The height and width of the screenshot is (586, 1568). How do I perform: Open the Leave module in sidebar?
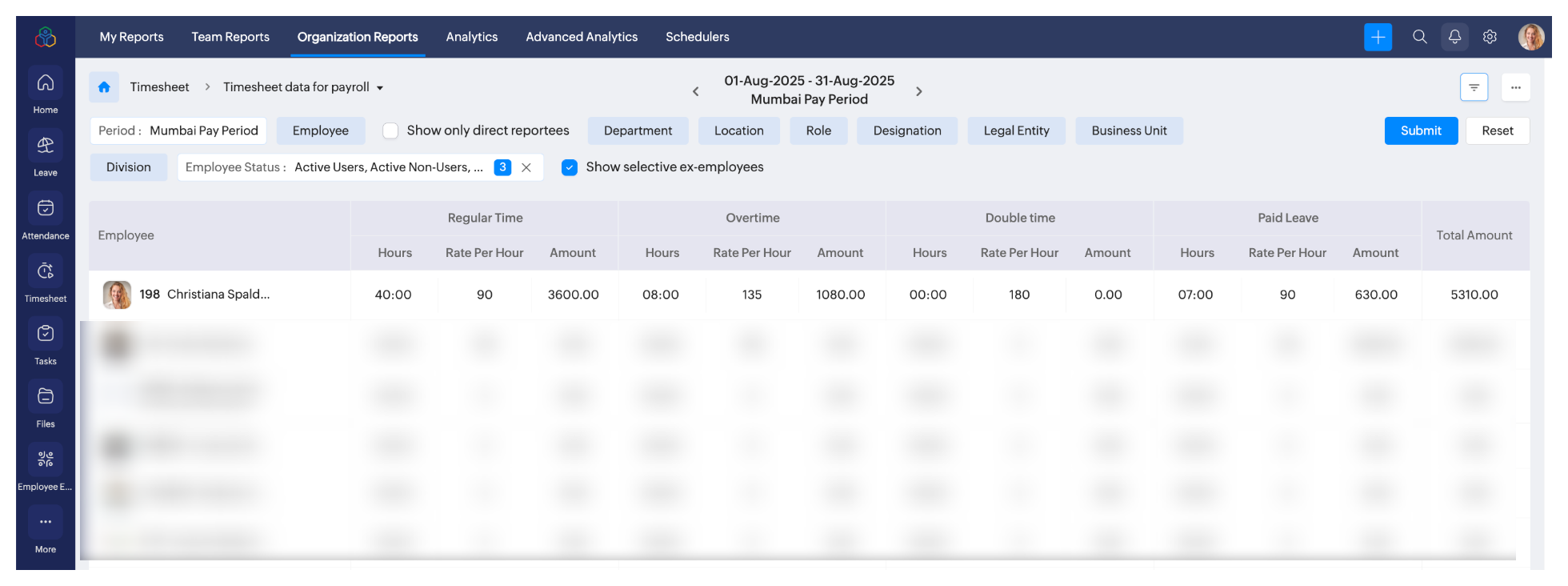pos(46,146)
